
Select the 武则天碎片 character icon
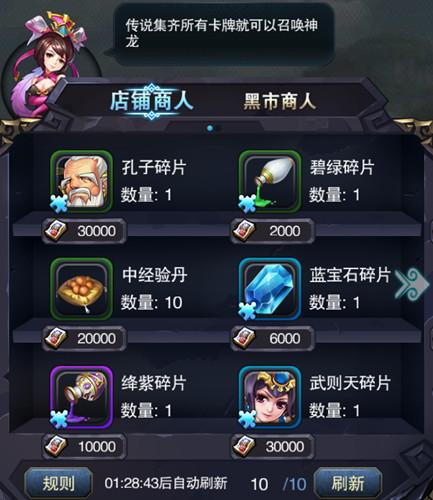pyautogui.click(x=270, y=397)
